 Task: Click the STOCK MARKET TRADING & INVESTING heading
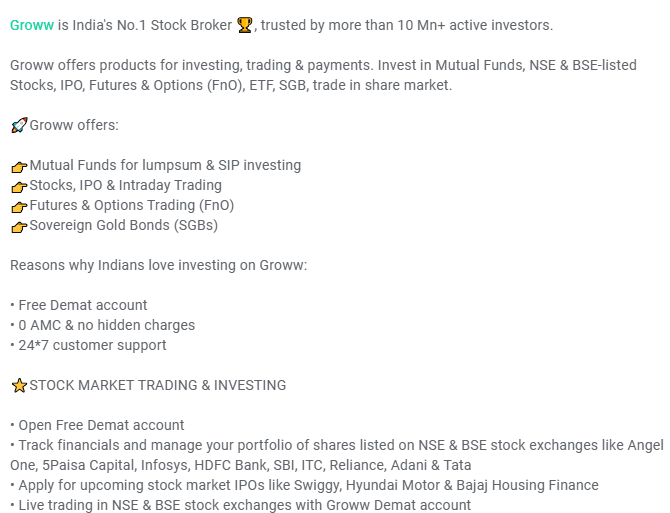[158, 385]
